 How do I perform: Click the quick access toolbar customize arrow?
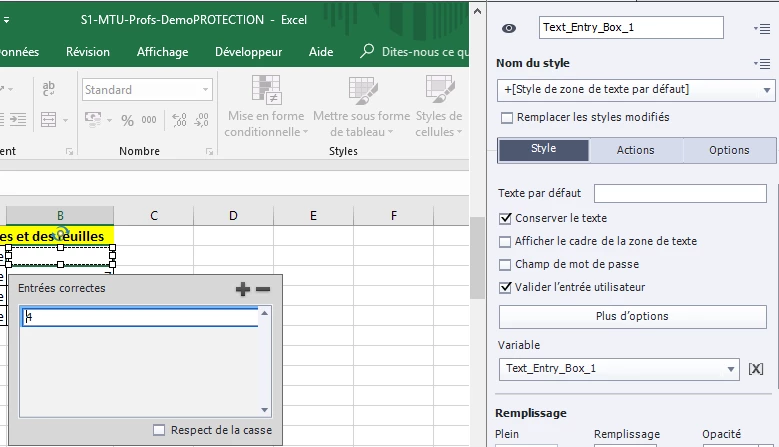pos(6,20)
